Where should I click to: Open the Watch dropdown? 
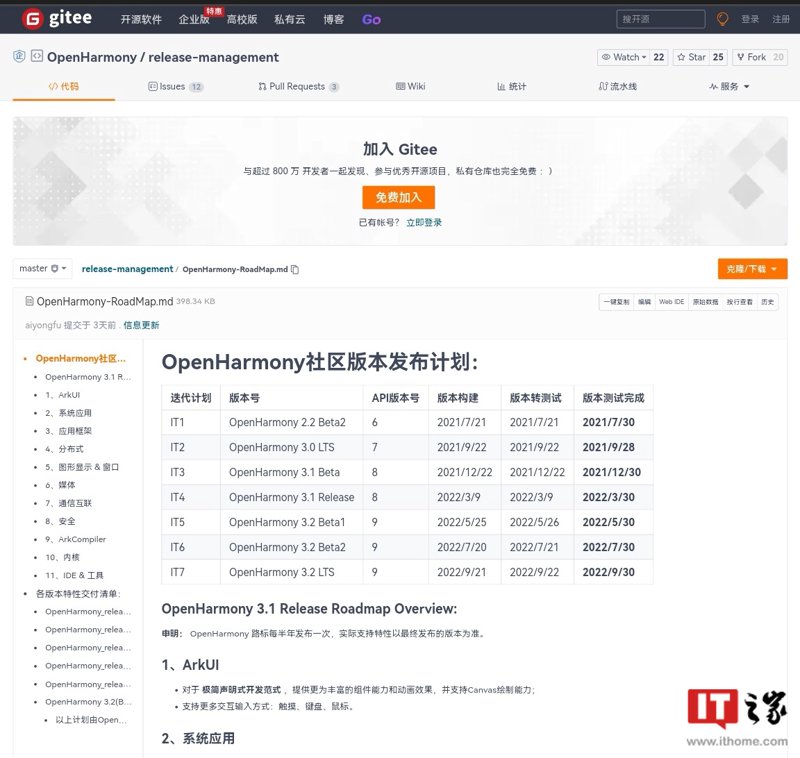pos(624,57)
